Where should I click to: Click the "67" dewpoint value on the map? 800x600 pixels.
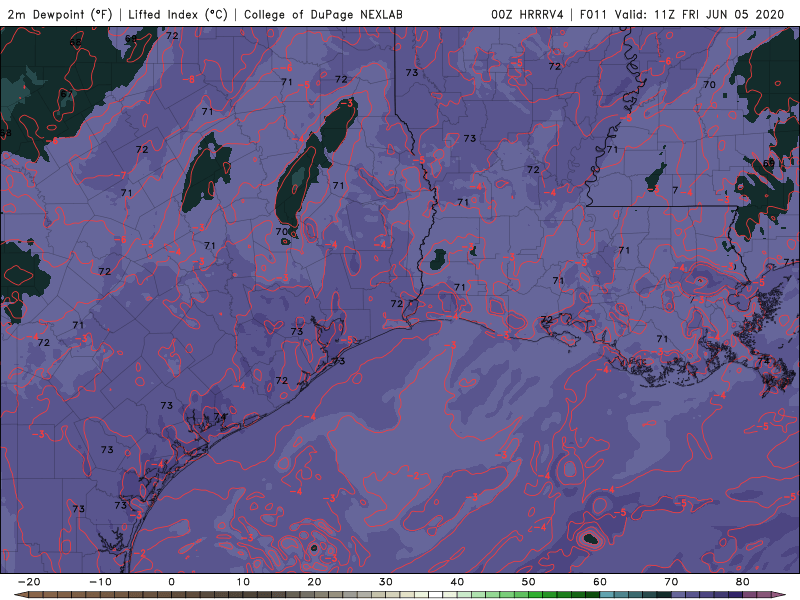click(x=66, y=93)
